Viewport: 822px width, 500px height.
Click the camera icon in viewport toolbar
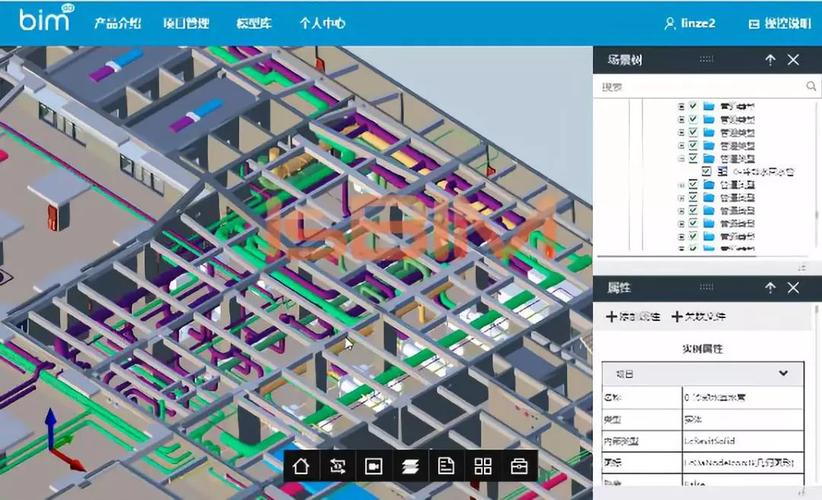pos(373,466)
